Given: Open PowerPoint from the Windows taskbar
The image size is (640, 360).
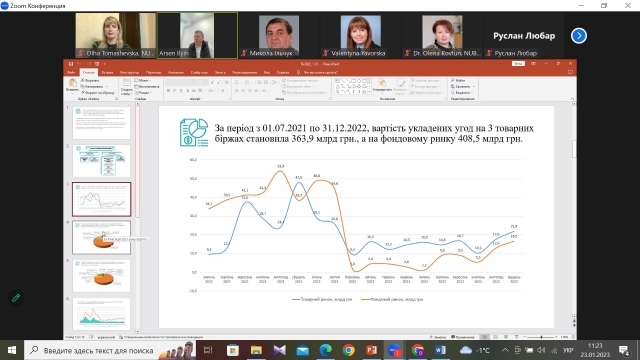Looking at the screenshot, I should click(x=371, y=350).
